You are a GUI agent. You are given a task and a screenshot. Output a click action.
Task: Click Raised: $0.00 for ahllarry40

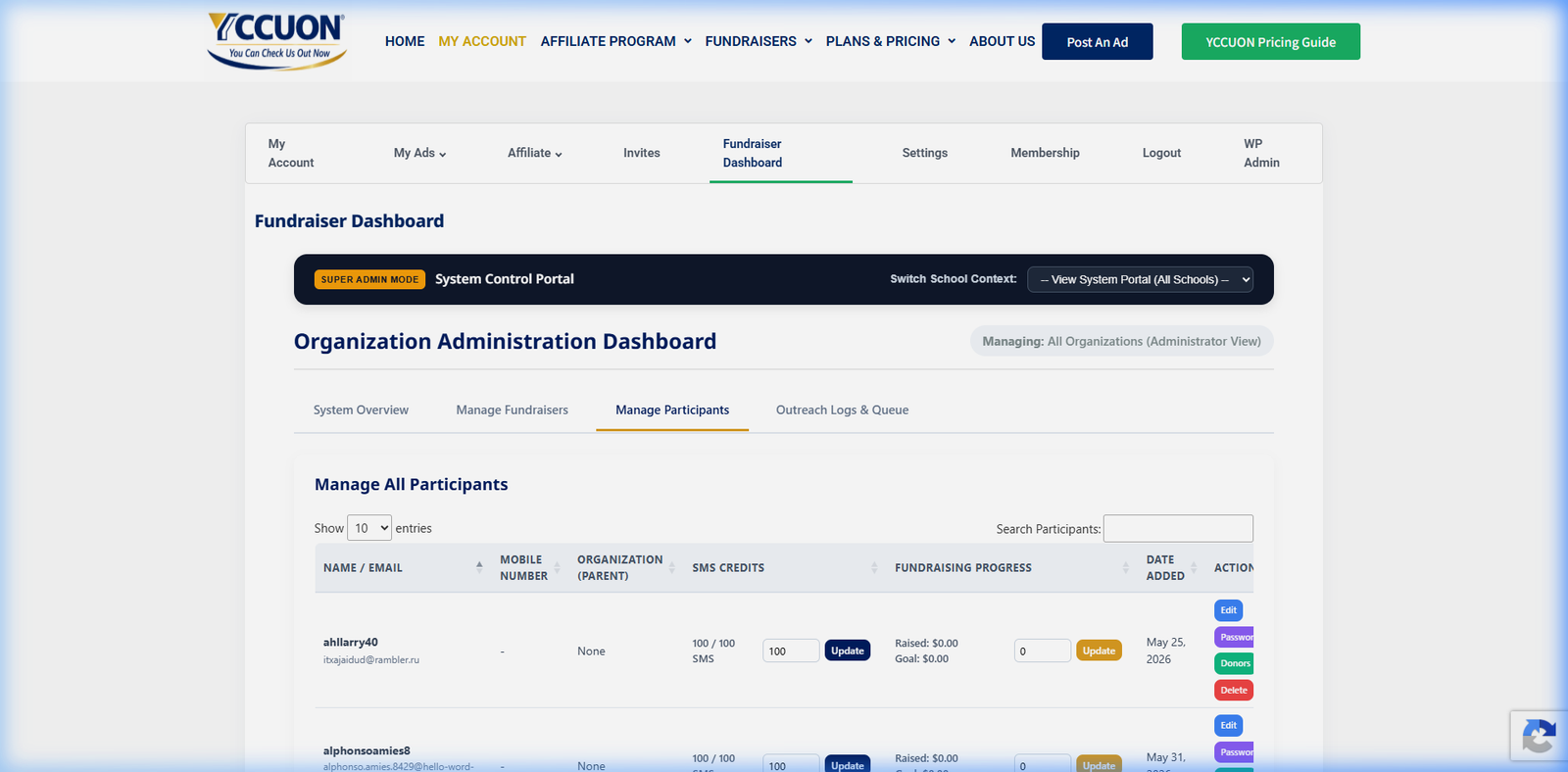point(926,644)
